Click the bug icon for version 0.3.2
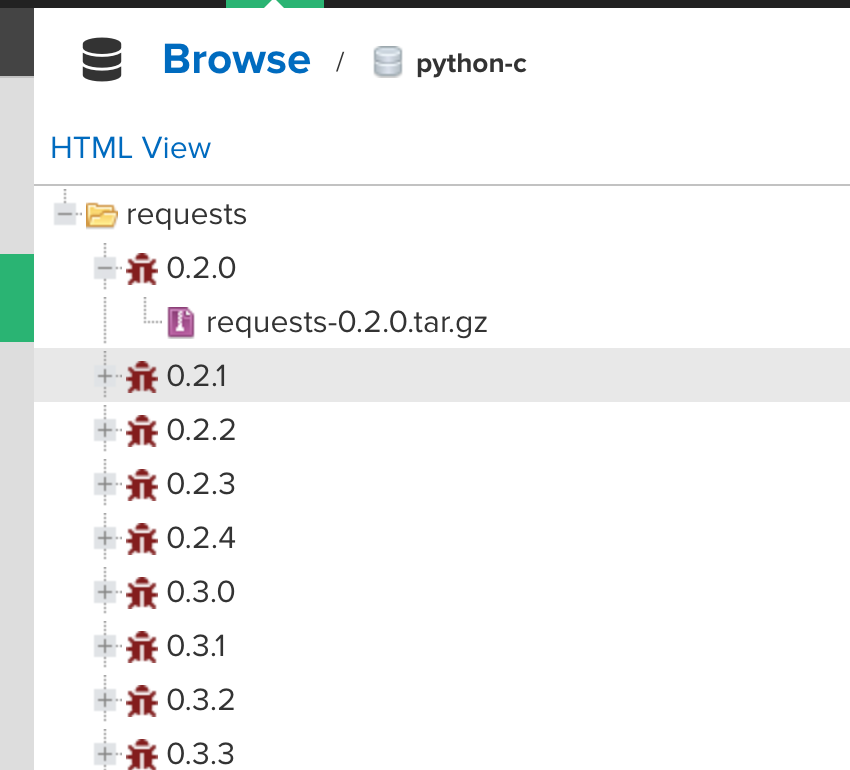This screenshot has height=770, width=850. [x=142, y=700]
